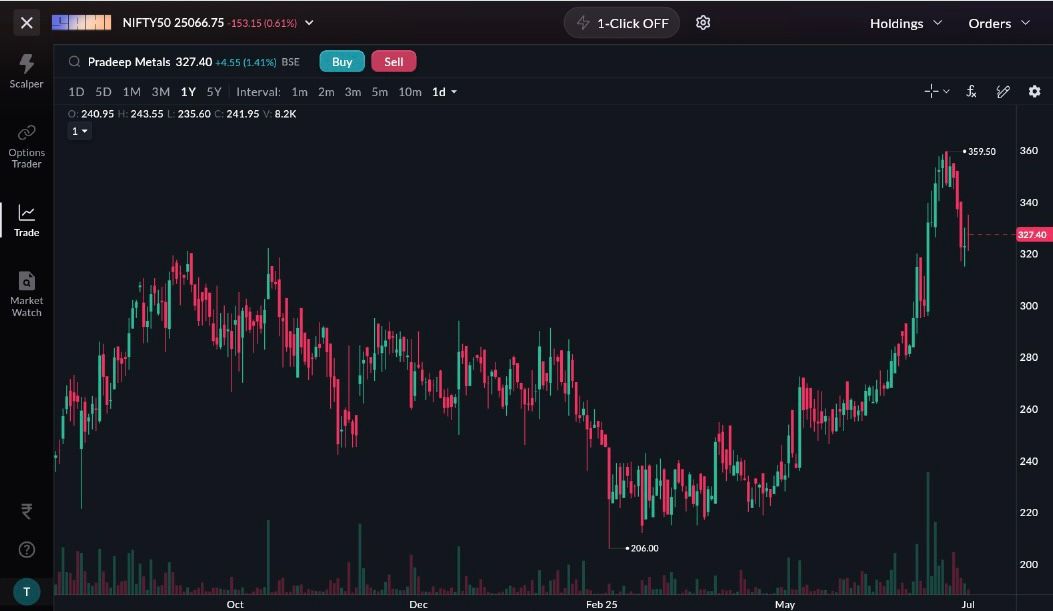Screen dimensions: 1053x611
Task: Click the 327.40 current price label
Action: (1032, 234)
